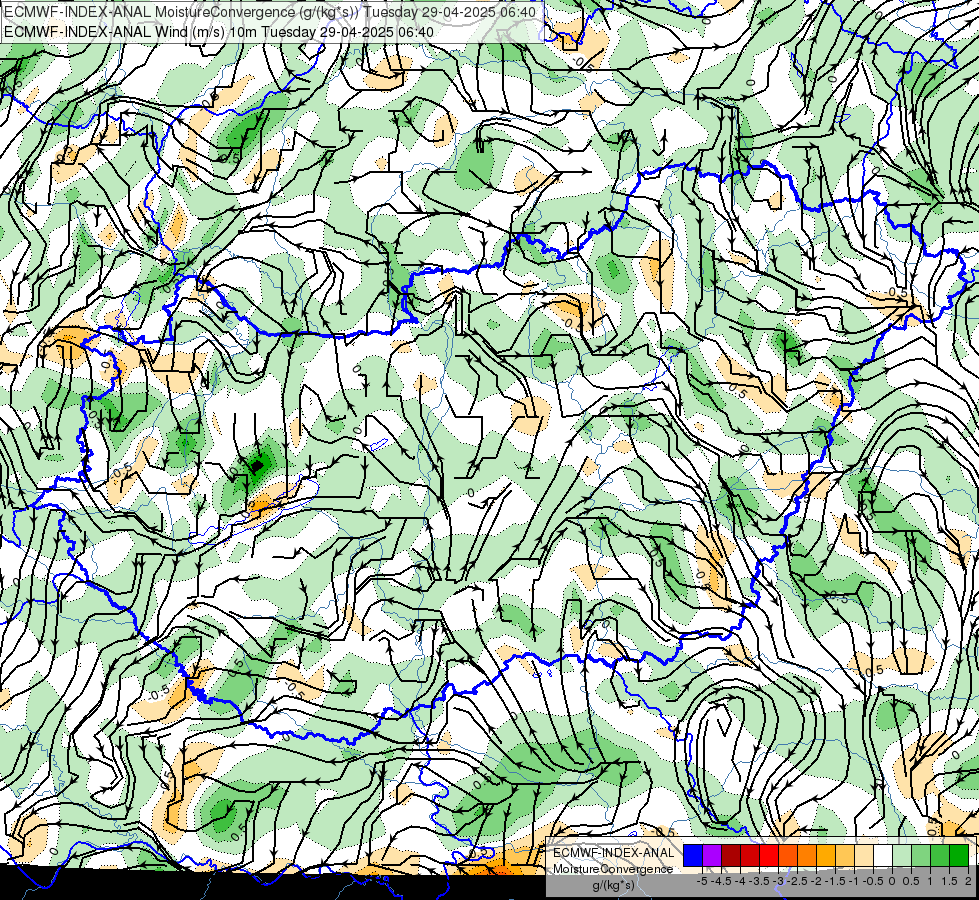Click the -5 tick label on the legend
979x900 pixels.
pos(702,881)
